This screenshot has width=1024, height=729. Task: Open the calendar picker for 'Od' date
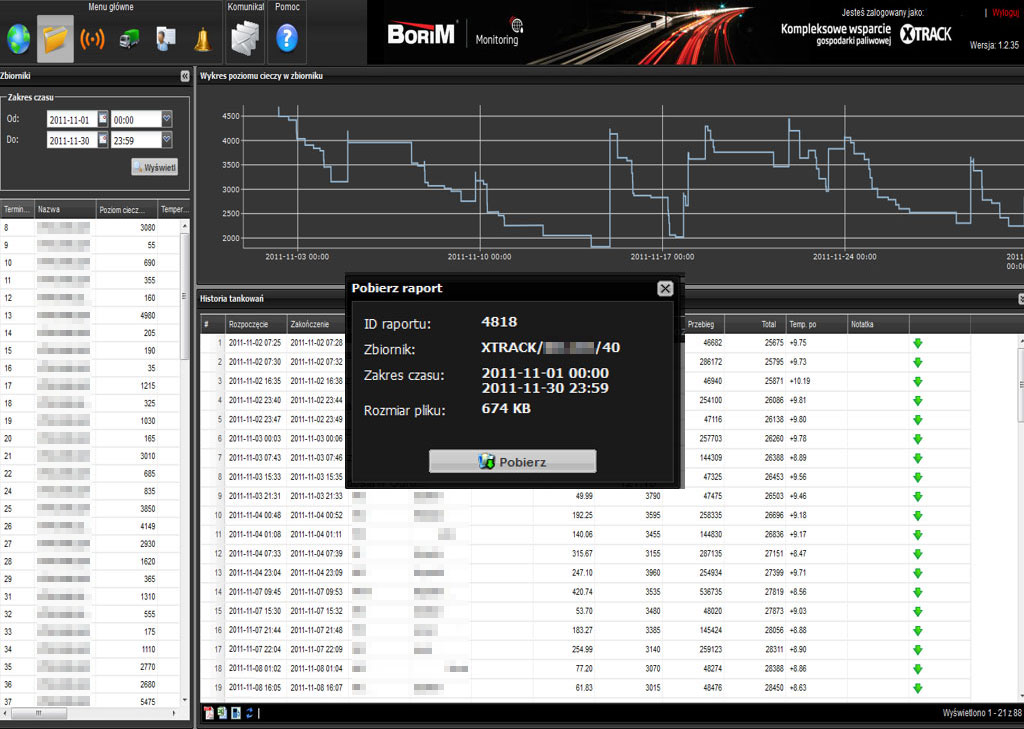click(102, 119)
